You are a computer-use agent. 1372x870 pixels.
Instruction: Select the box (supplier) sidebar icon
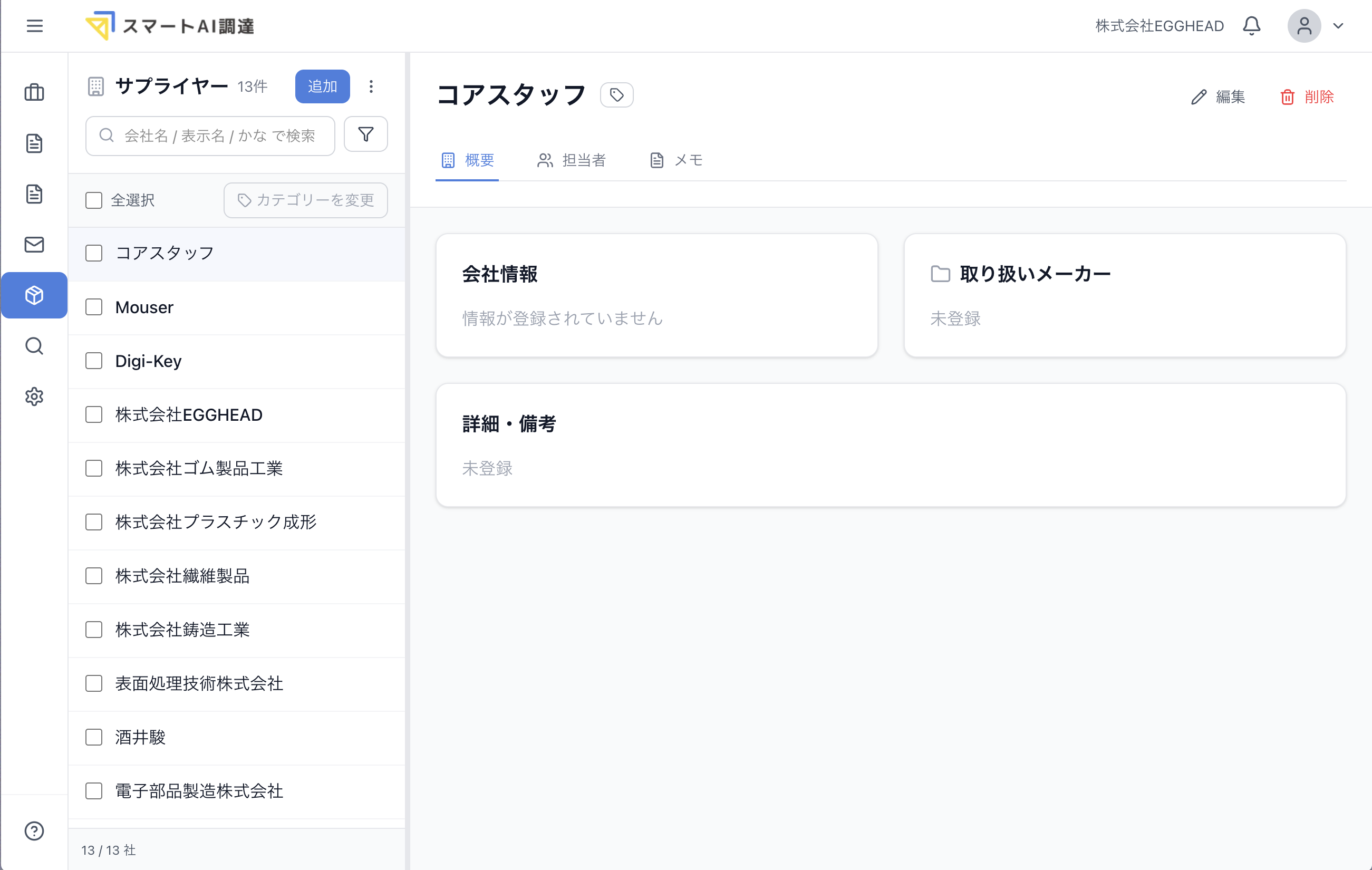pyautogui.click(x=34, y=295)
